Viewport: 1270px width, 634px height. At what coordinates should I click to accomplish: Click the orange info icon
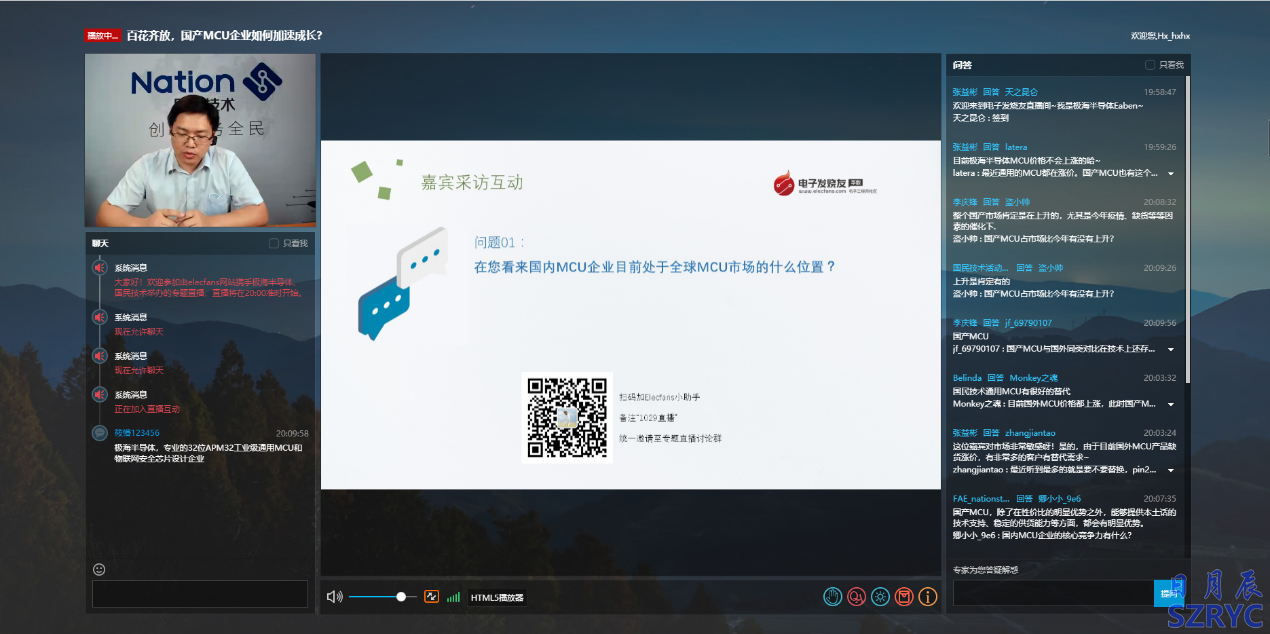[x=928, y=597]
